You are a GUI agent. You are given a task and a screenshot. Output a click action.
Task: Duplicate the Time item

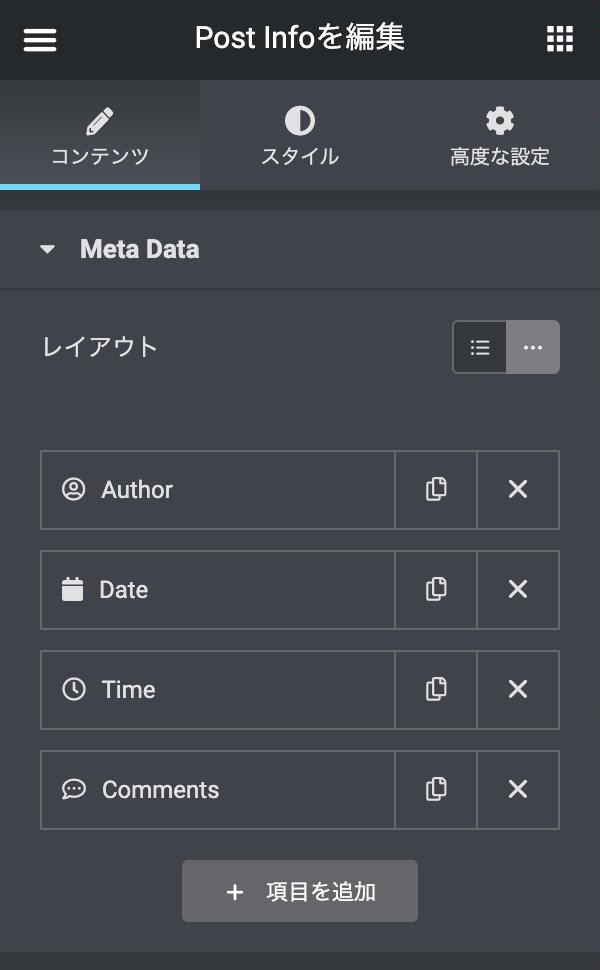point(436,690)
